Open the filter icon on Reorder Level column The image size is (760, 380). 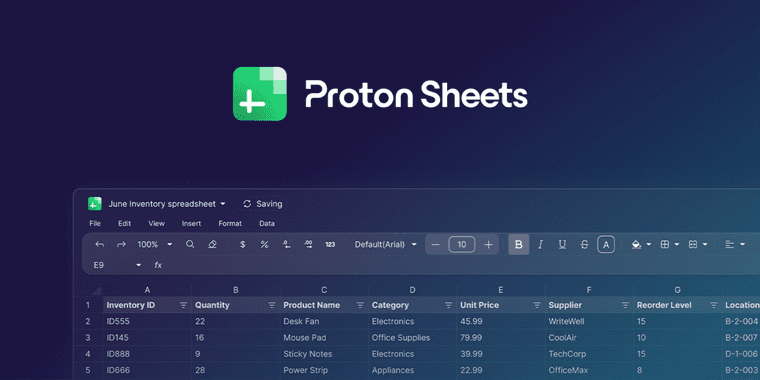coord(713,305)
